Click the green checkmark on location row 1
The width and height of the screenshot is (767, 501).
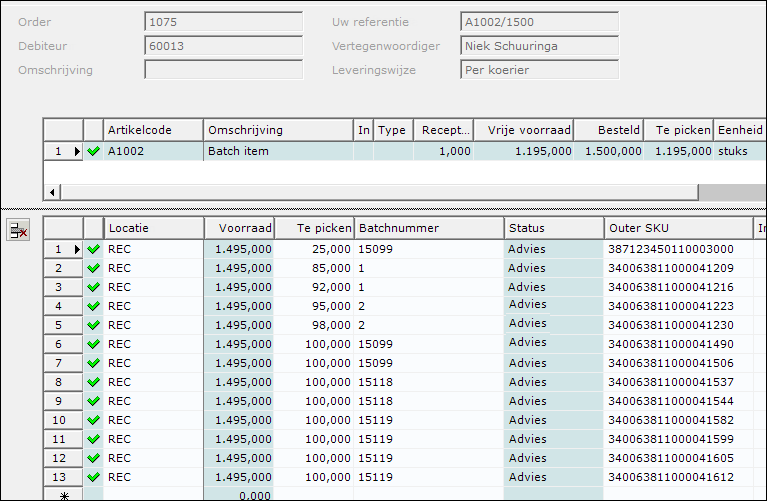[x=93, y=249]
